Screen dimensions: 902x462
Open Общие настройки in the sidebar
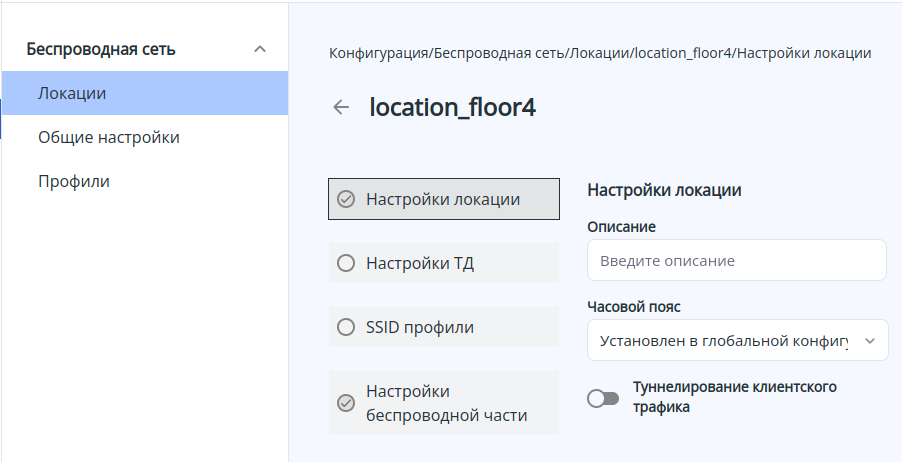tap(109, 137)
